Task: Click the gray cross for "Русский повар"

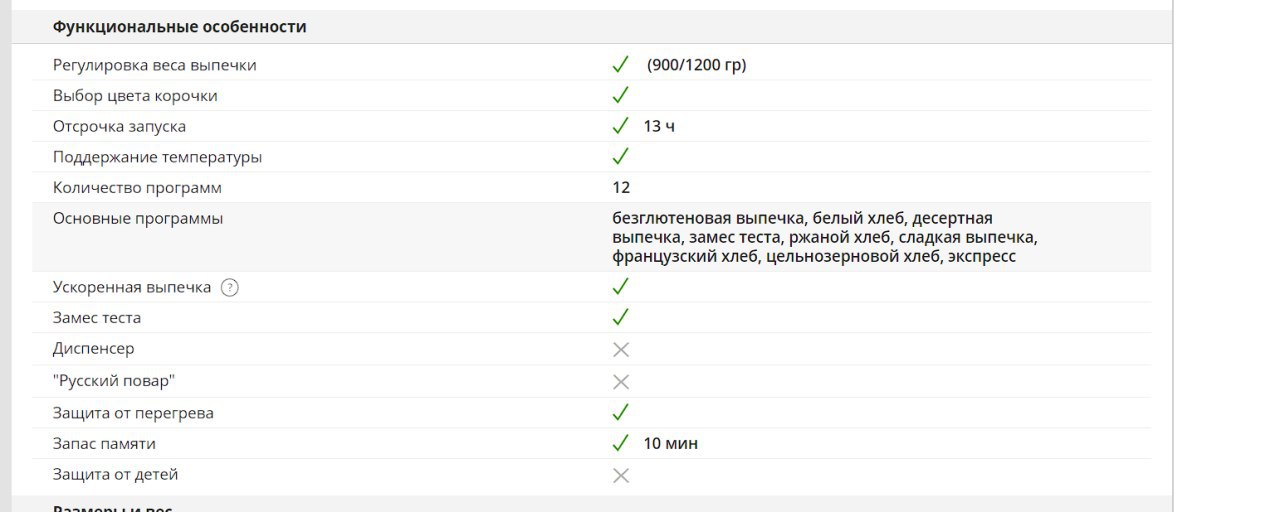Action: tap(620, 381)
